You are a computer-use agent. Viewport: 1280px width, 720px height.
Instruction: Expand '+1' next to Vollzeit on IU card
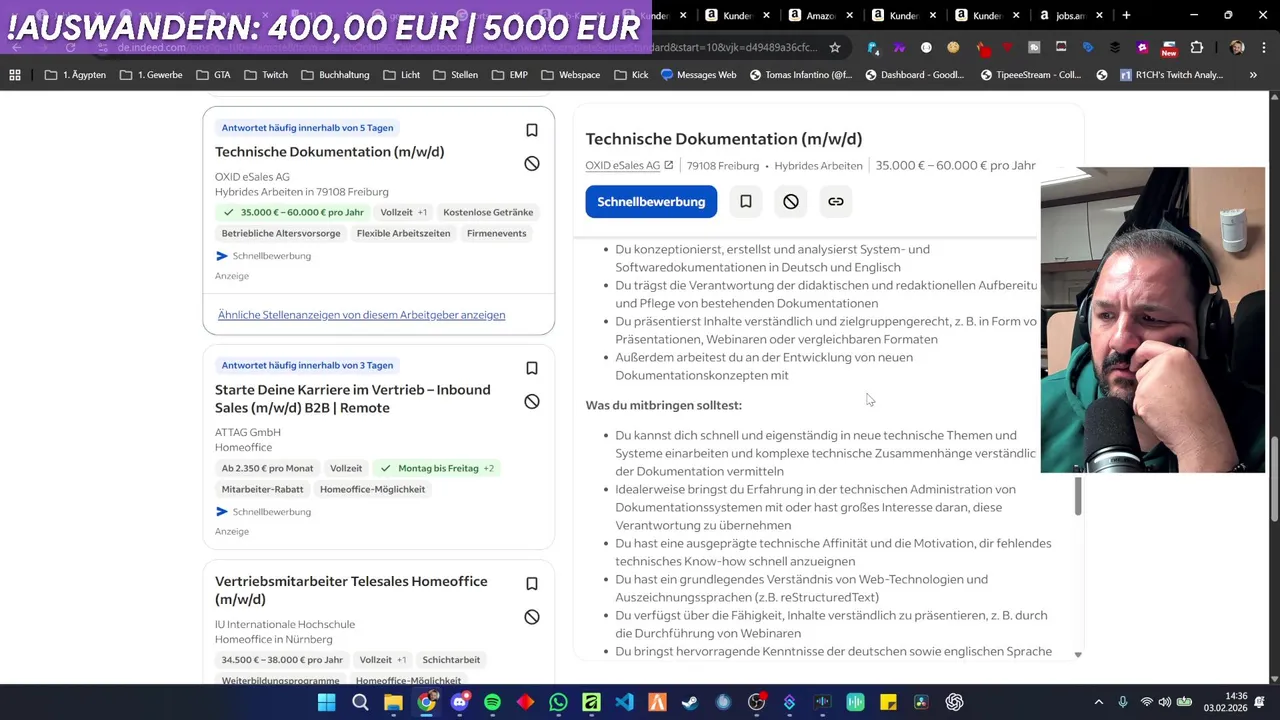401,660
